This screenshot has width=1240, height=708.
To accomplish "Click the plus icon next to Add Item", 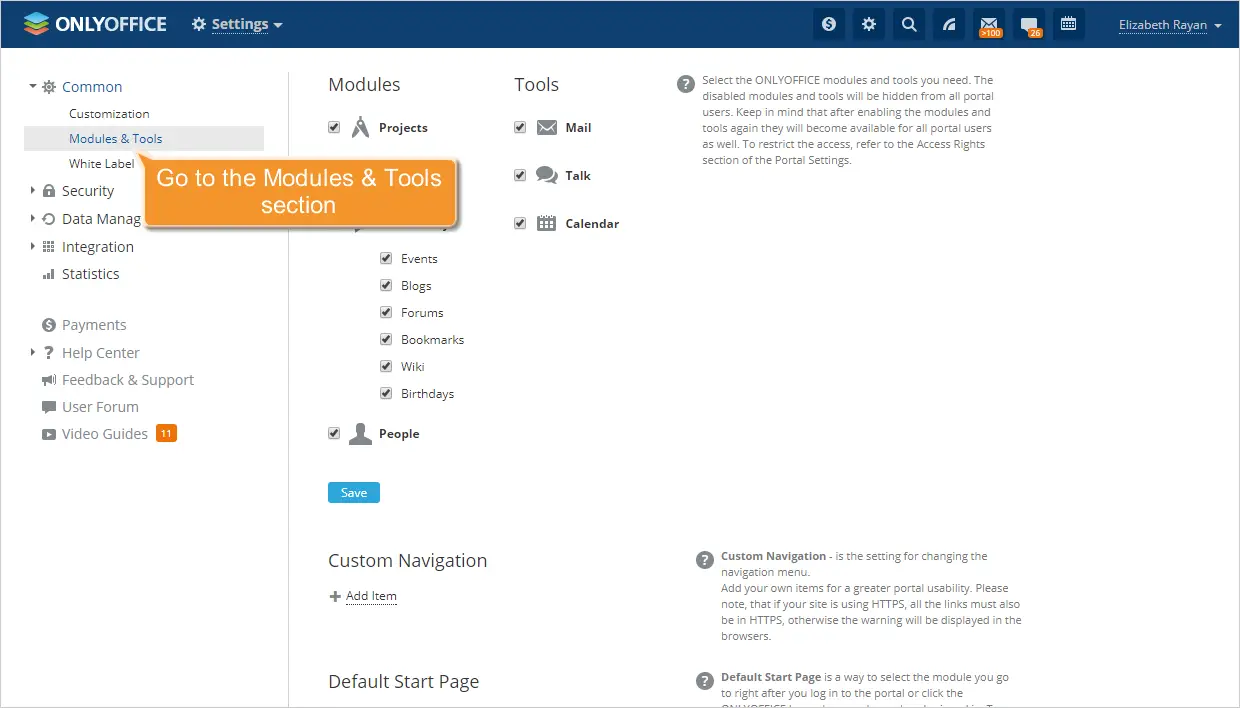I will click(x=335, y=597).
